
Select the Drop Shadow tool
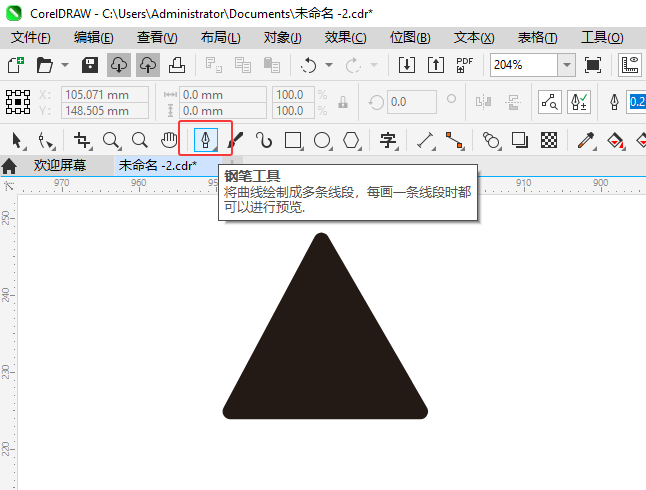[520, 141]
